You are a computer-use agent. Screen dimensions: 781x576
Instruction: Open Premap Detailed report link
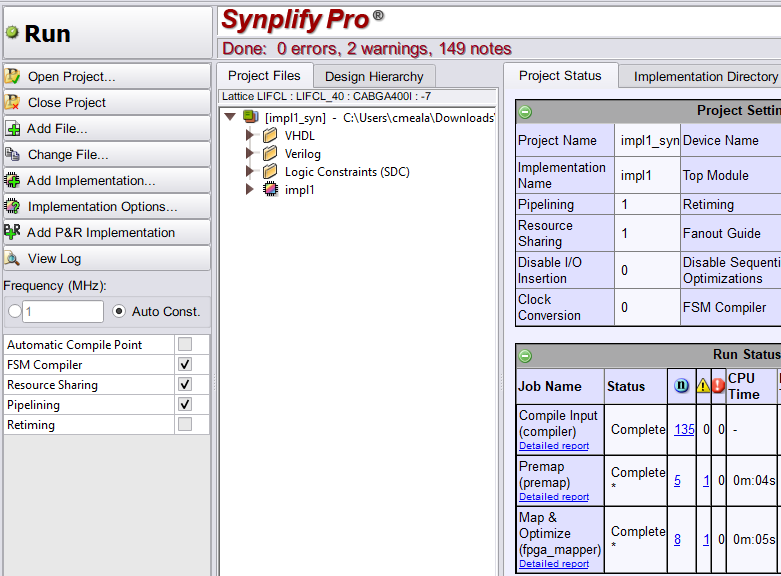[554, 497]
